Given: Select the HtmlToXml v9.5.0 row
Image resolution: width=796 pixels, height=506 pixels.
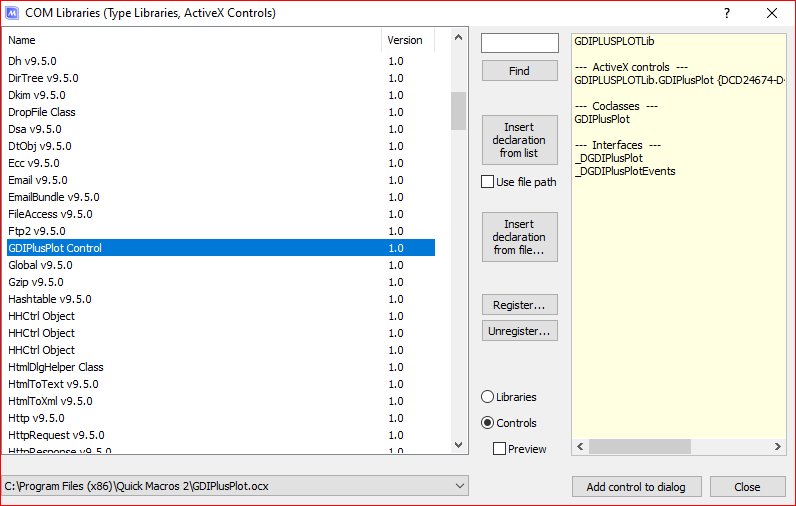Looking at the screenshot, I should pyautogui.click(x=221, y=401).
